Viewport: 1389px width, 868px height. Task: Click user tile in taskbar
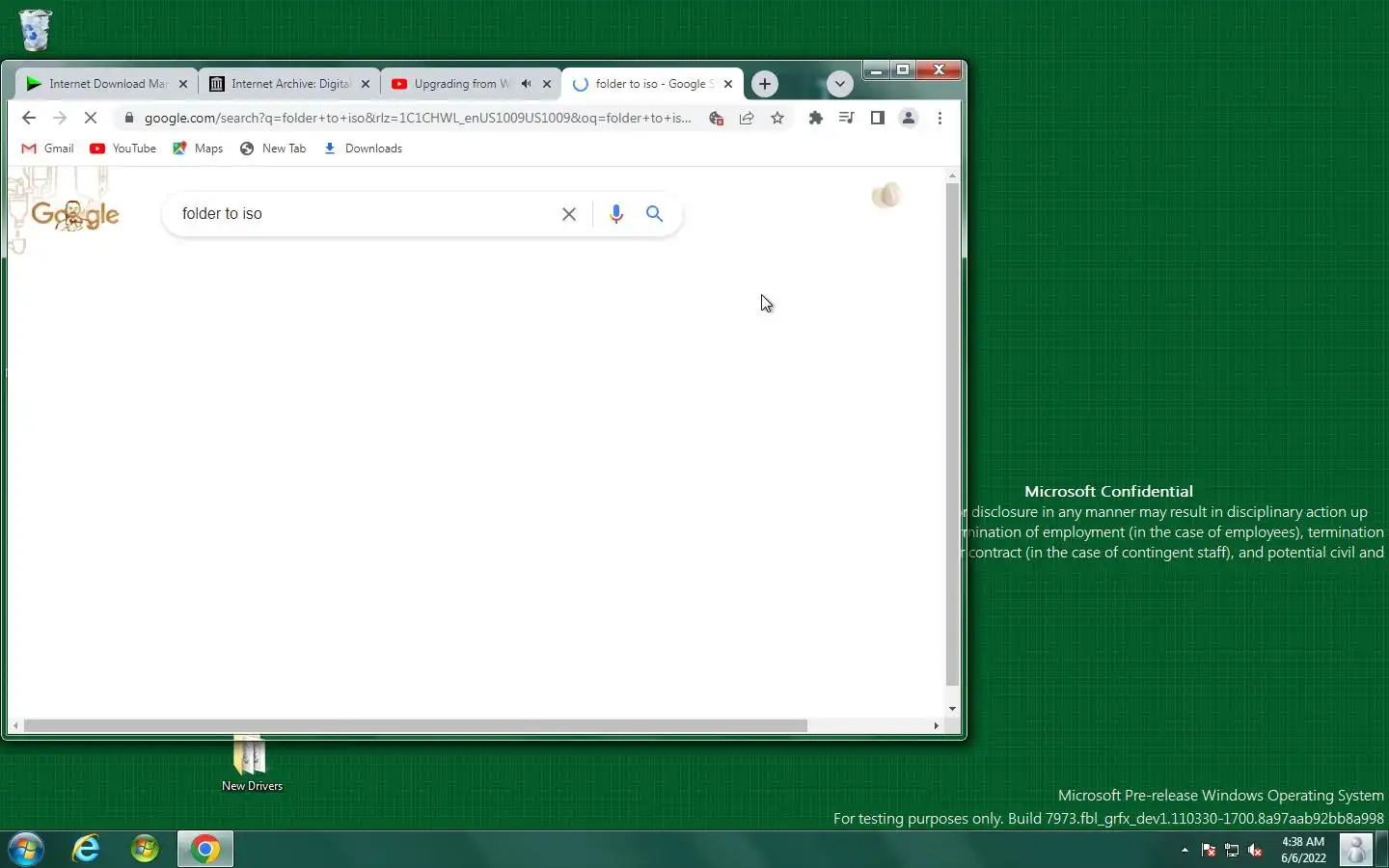[x=1355, y=850]
